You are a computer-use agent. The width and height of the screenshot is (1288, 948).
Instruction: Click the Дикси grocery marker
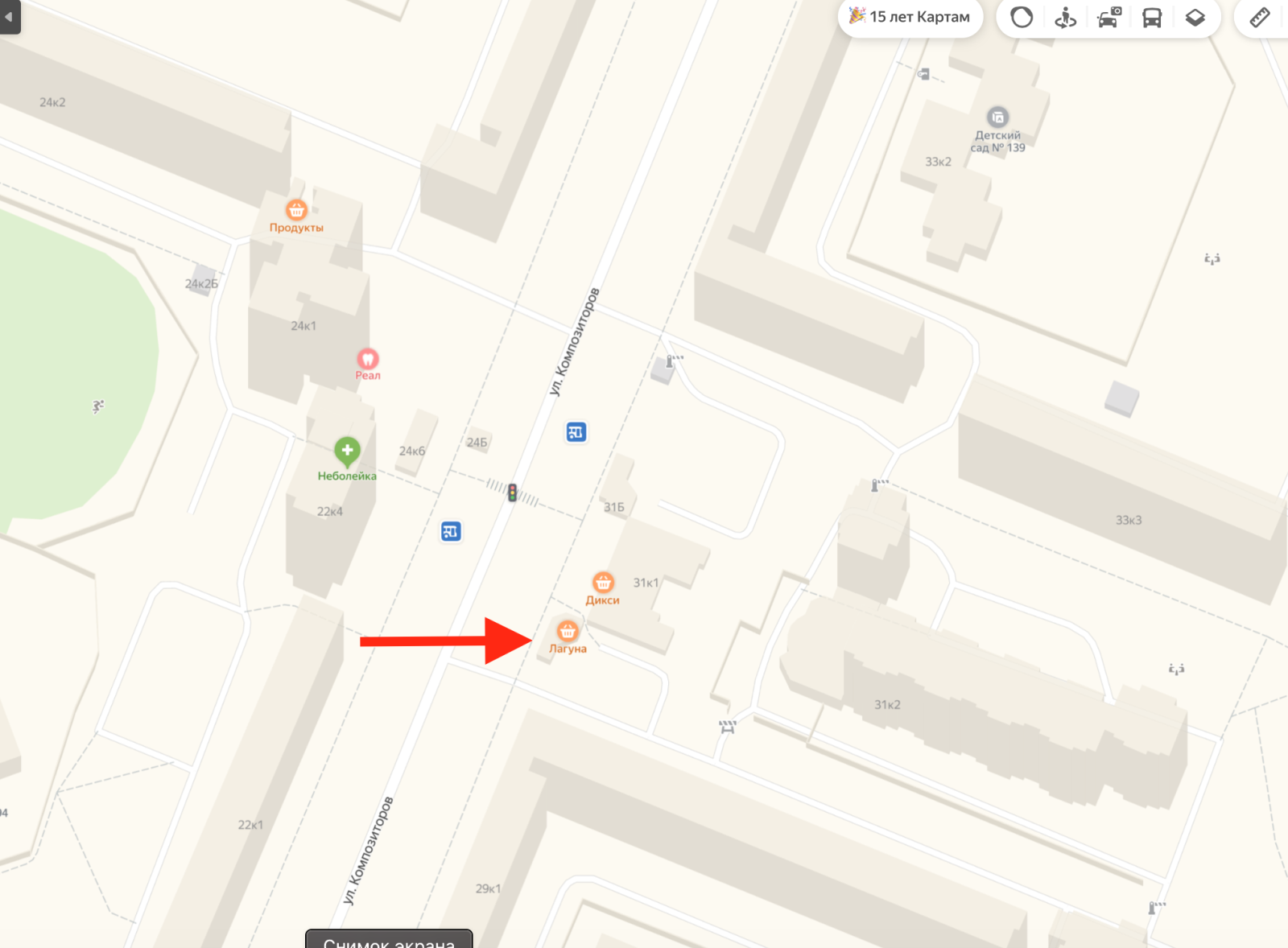point(603,582)
